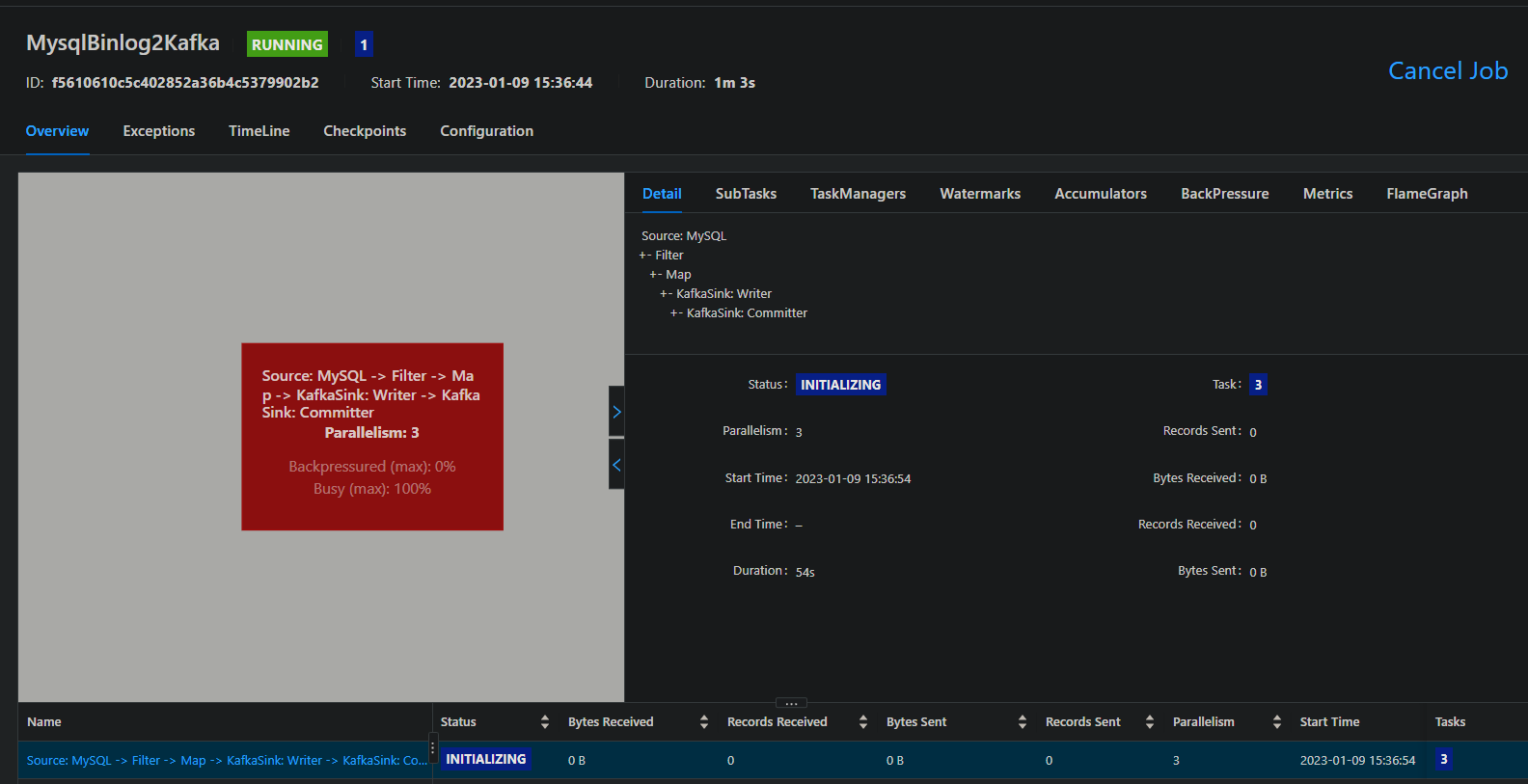Click the 'KafkaSink: Committer' line in detail tree
1528x784 pixels.
[739, 313]
